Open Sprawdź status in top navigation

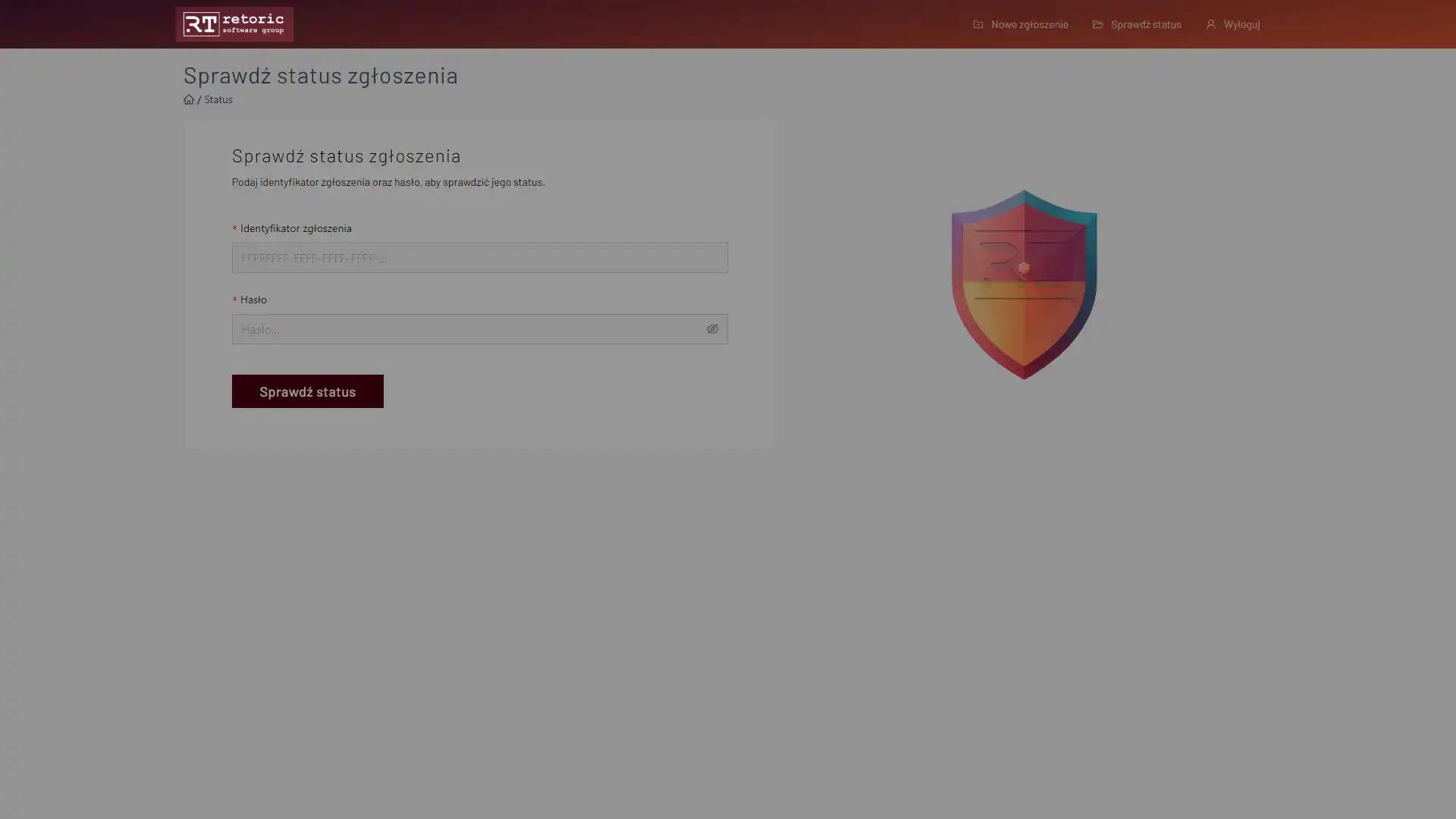tap(1145, 24)
